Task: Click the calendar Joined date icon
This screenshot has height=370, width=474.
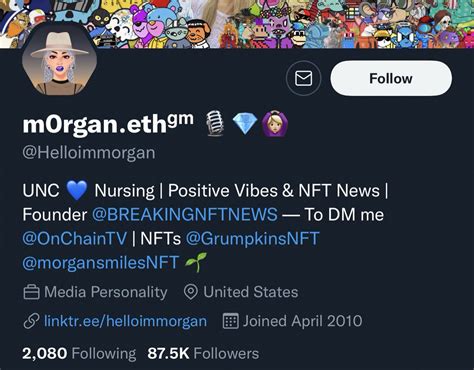Action: click(x=231, y=321)
